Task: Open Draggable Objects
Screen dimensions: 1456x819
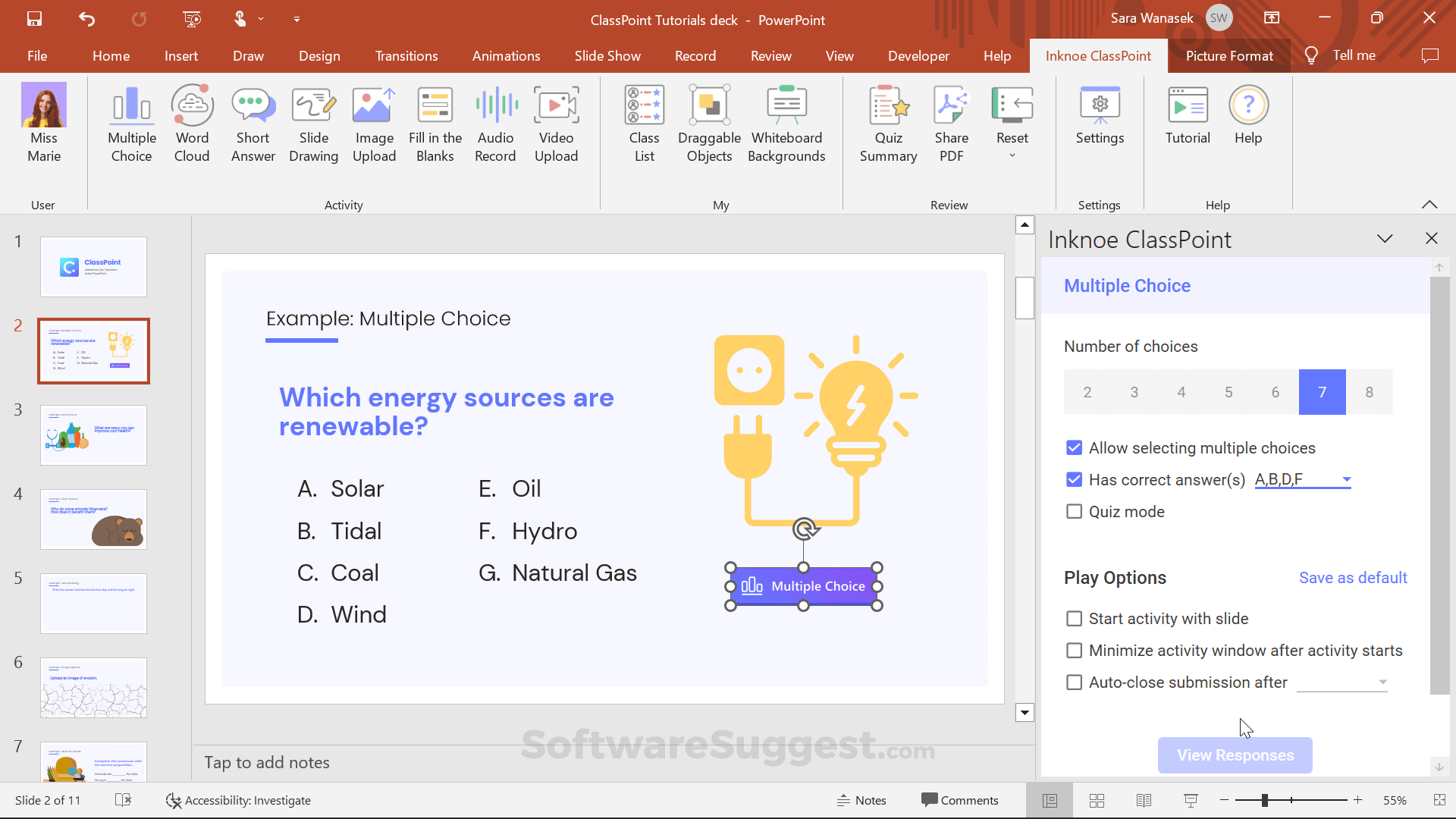Action: [708, 121]
